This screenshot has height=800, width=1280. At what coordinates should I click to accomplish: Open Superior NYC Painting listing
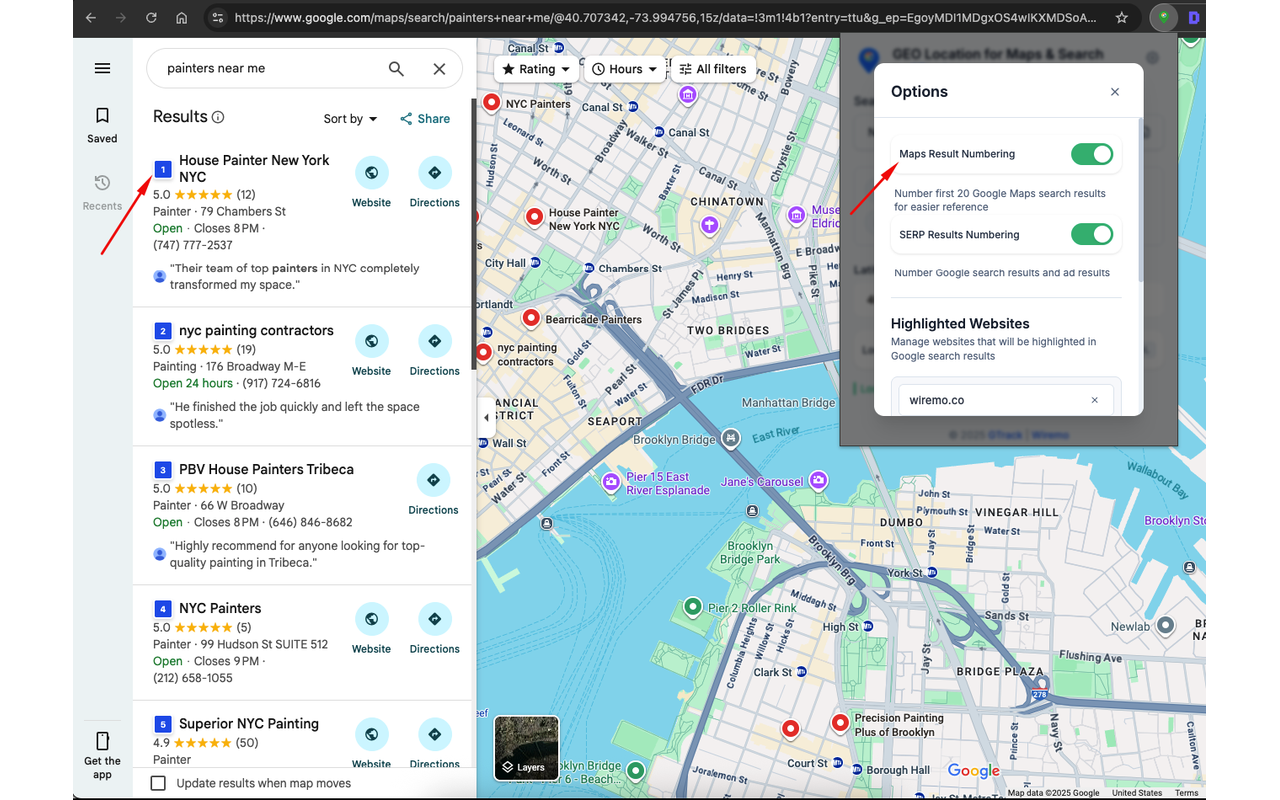pyautogui.click(x=249, y=723)
